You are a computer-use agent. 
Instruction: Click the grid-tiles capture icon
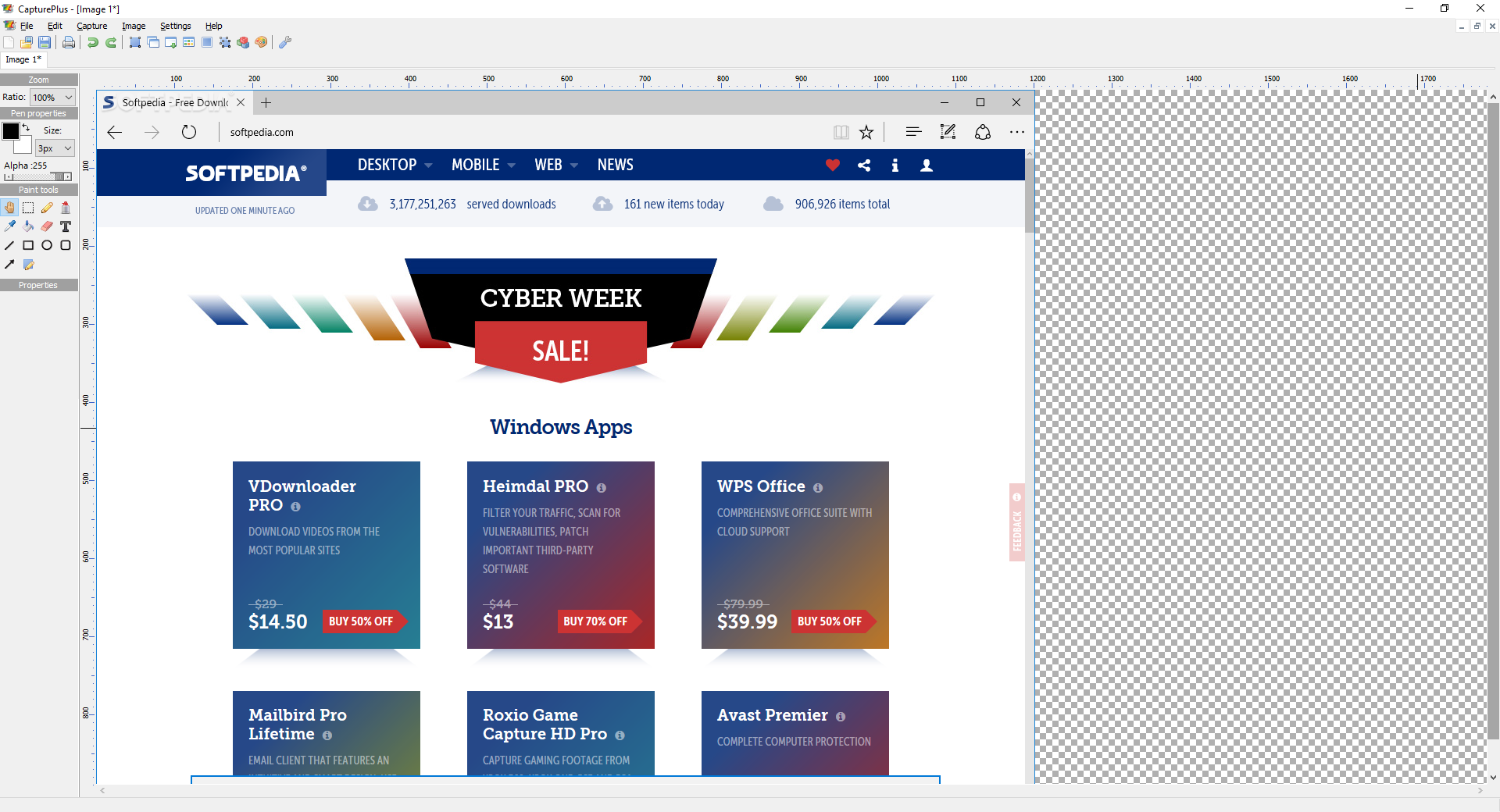click(x=189, y=42)
